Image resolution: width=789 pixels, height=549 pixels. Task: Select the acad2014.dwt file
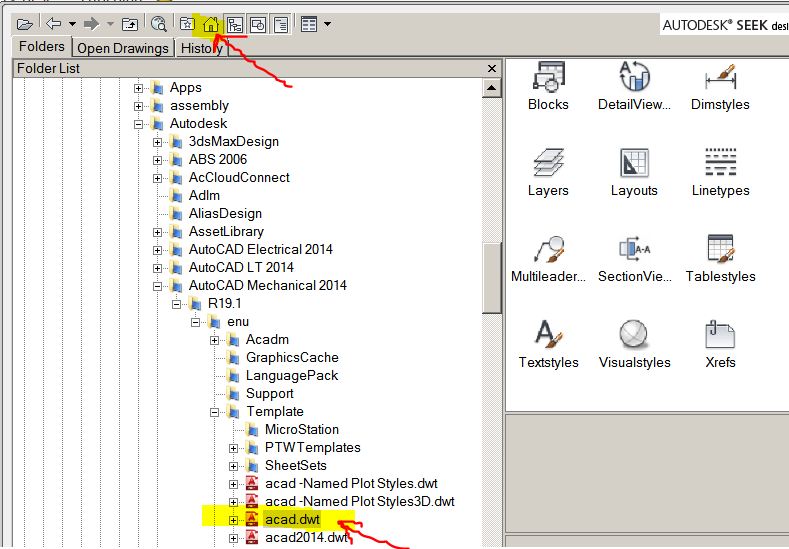(306, 537)
